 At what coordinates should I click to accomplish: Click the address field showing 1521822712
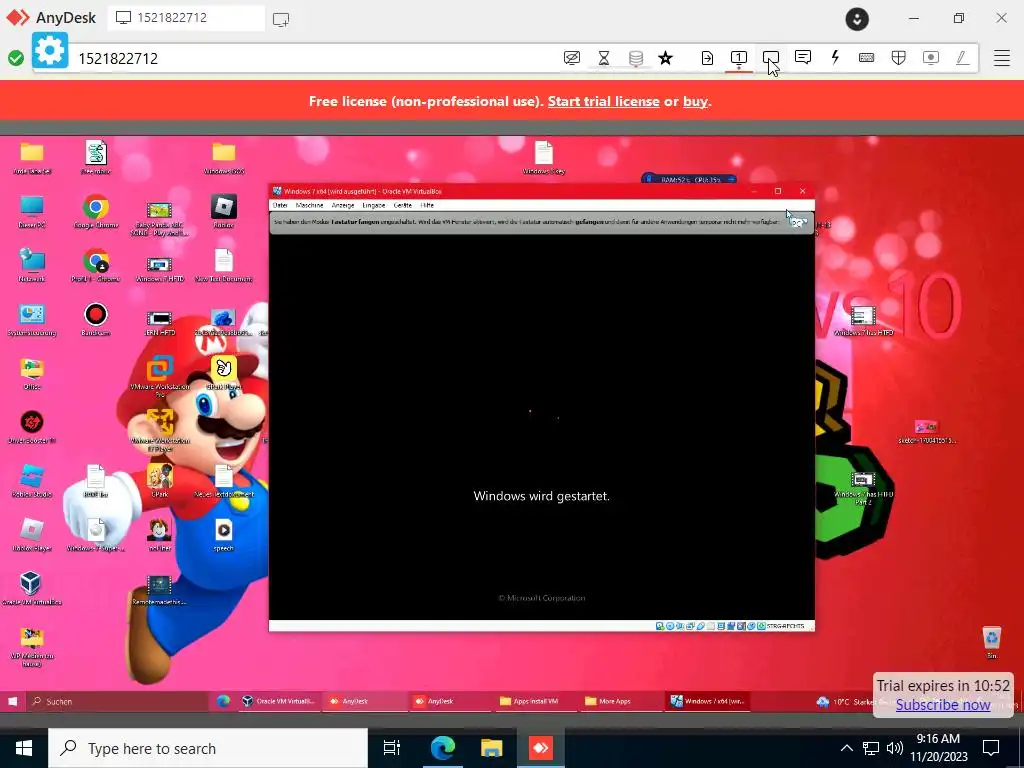click(313, 58)
